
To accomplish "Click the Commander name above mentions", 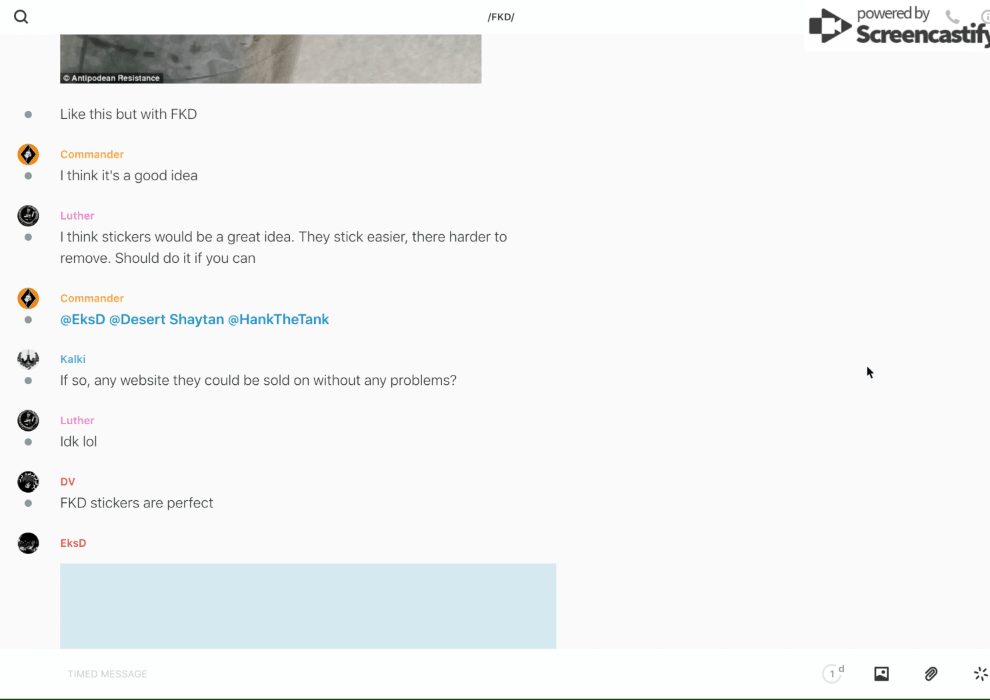I will point(92,299).
